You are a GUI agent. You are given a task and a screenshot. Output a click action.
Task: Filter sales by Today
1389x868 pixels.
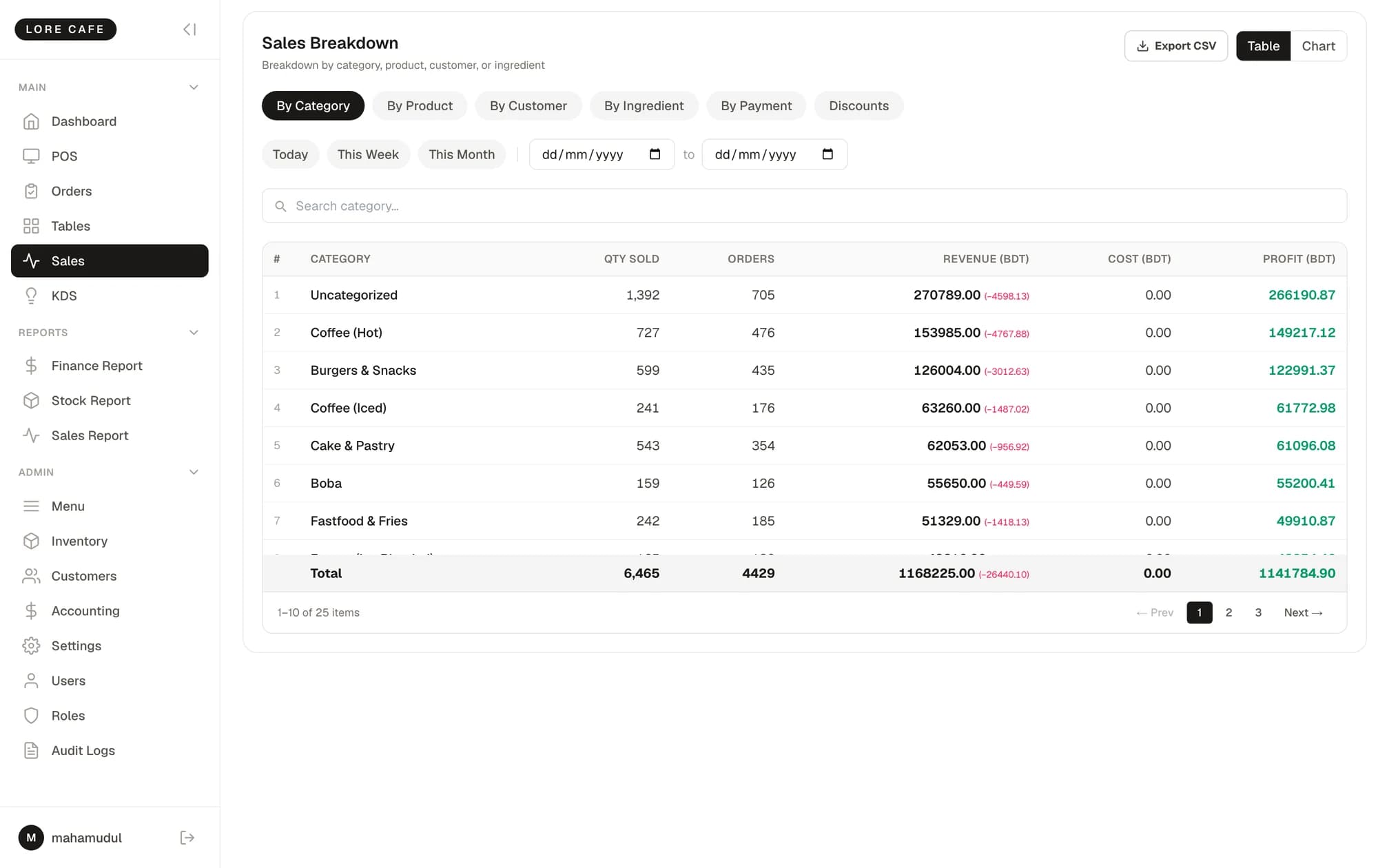pos(290,154)
